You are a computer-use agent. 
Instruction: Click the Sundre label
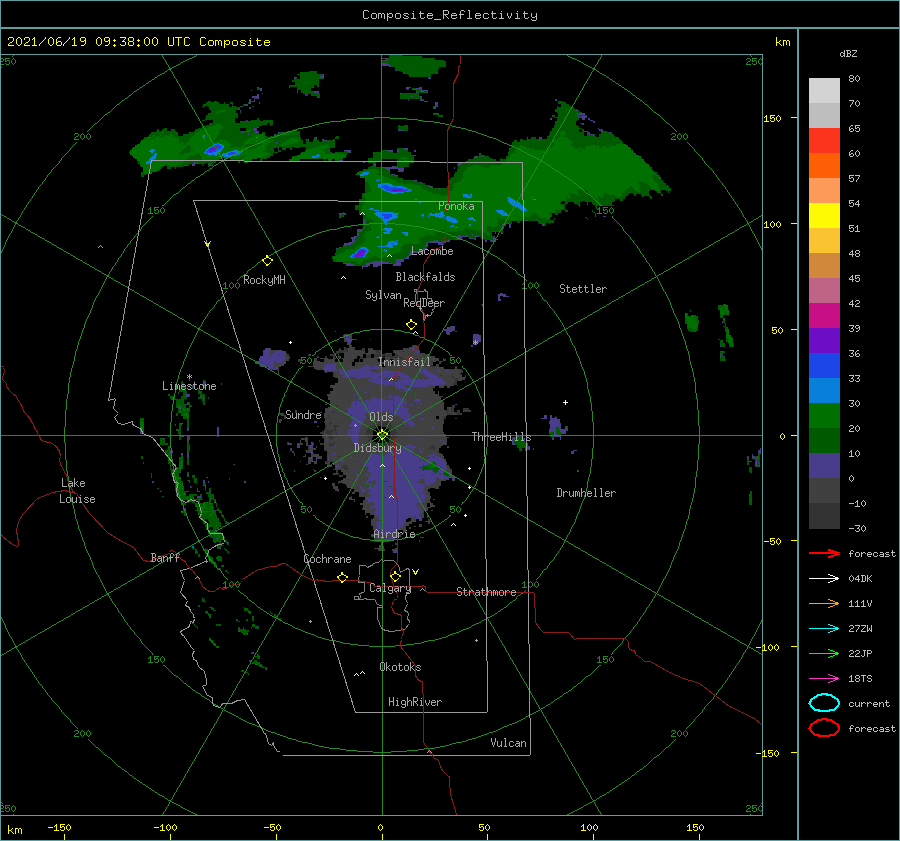click(303, 415)
